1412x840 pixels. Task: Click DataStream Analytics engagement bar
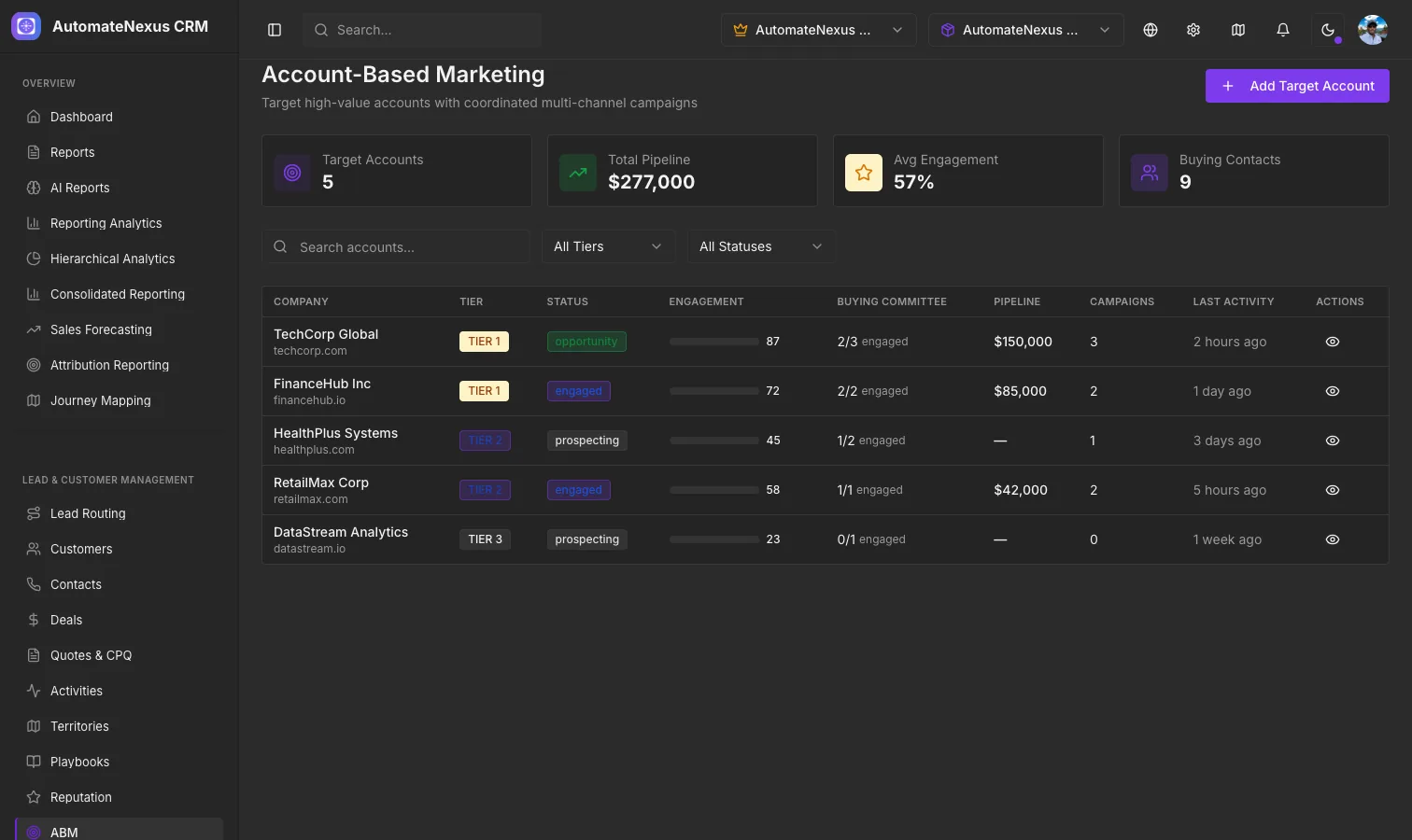[714, 539]
